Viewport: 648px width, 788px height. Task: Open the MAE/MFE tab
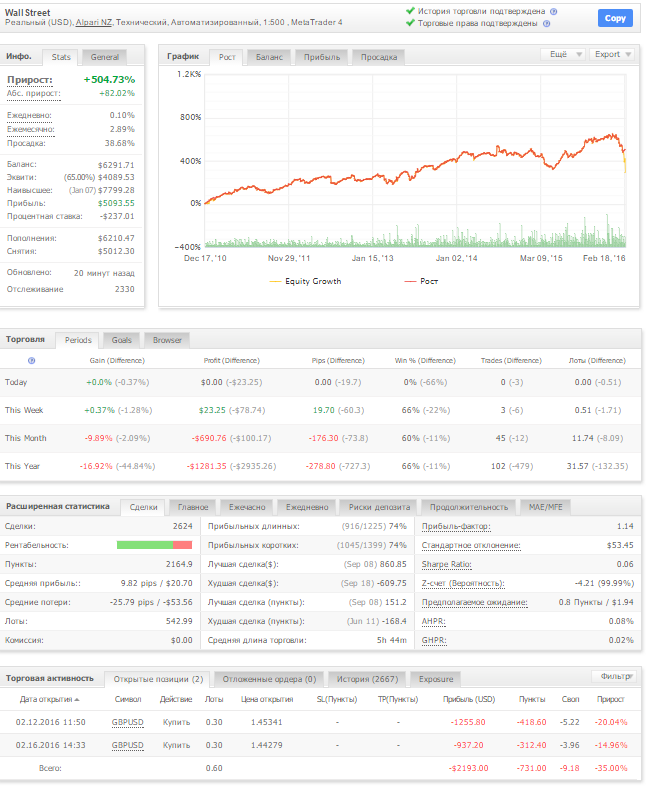pos(545,508)
